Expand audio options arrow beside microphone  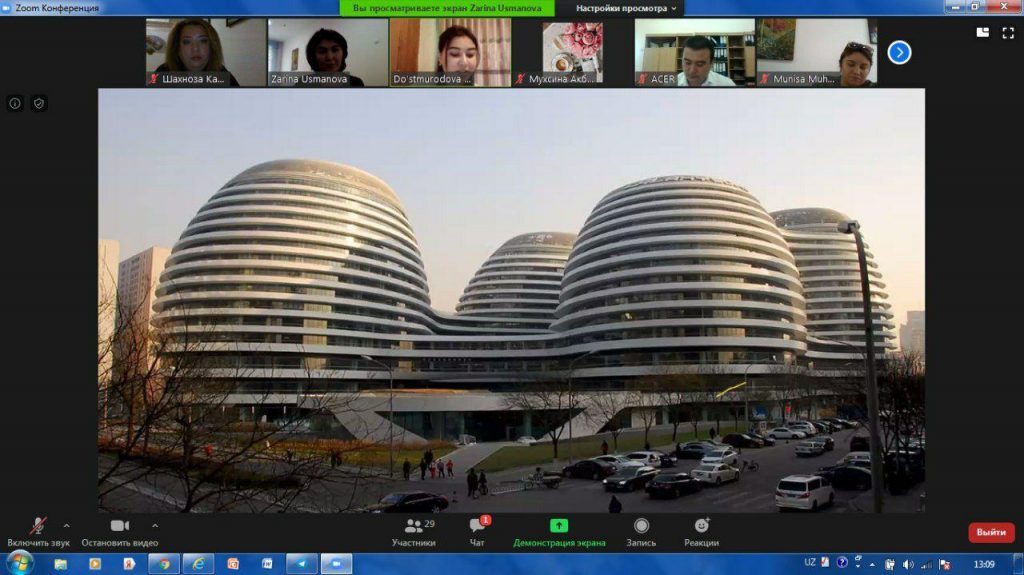click(67, 525)
